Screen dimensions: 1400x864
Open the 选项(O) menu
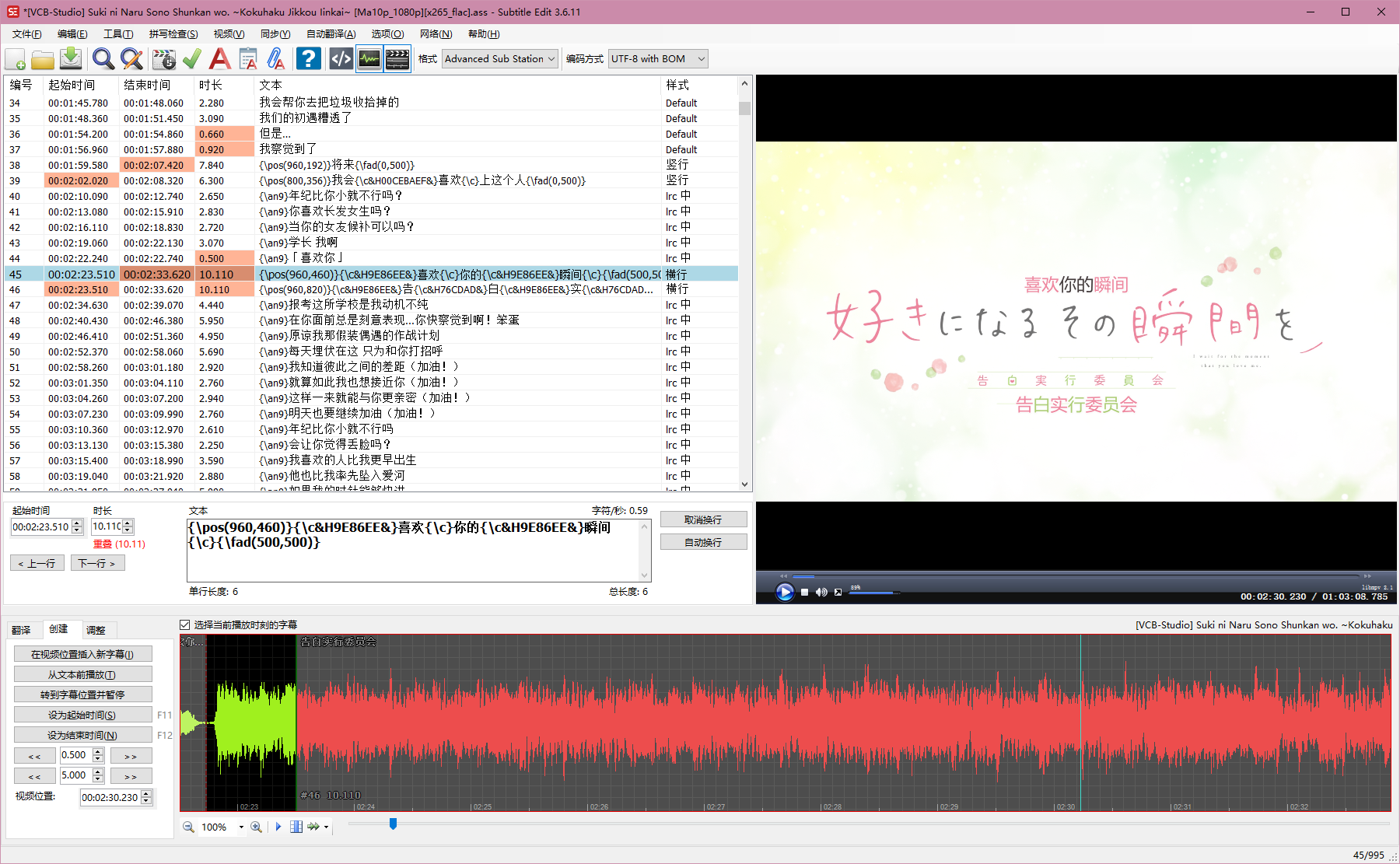387,34
